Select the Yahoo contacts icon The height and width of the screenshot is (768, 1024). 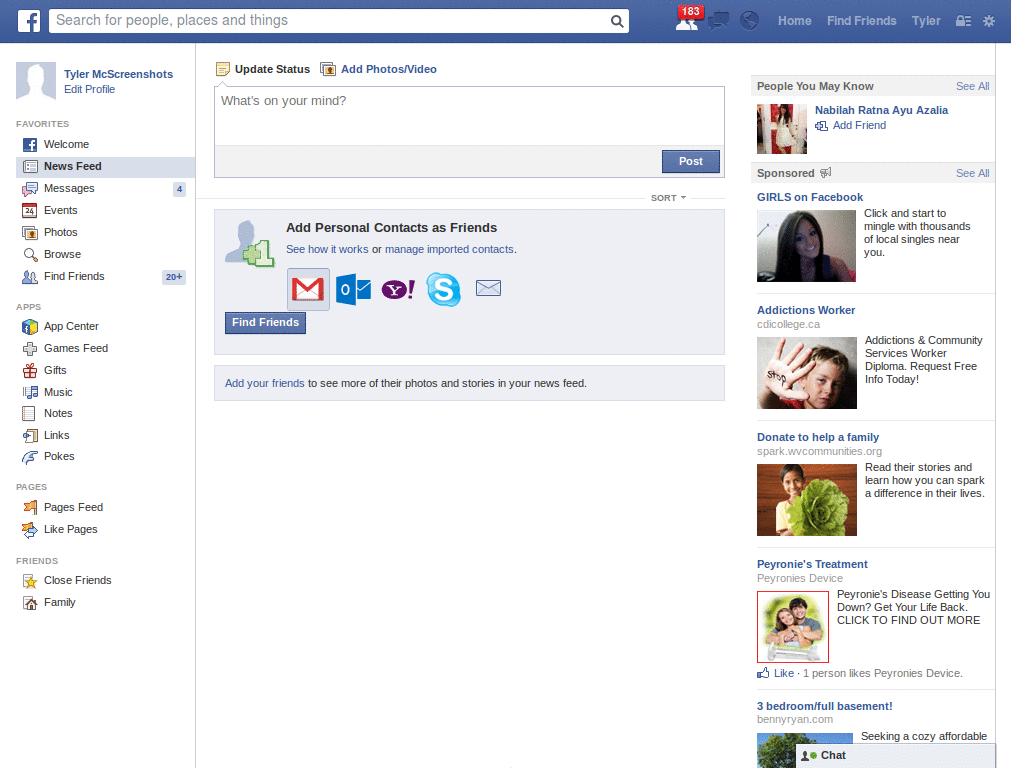coord(398,289)
